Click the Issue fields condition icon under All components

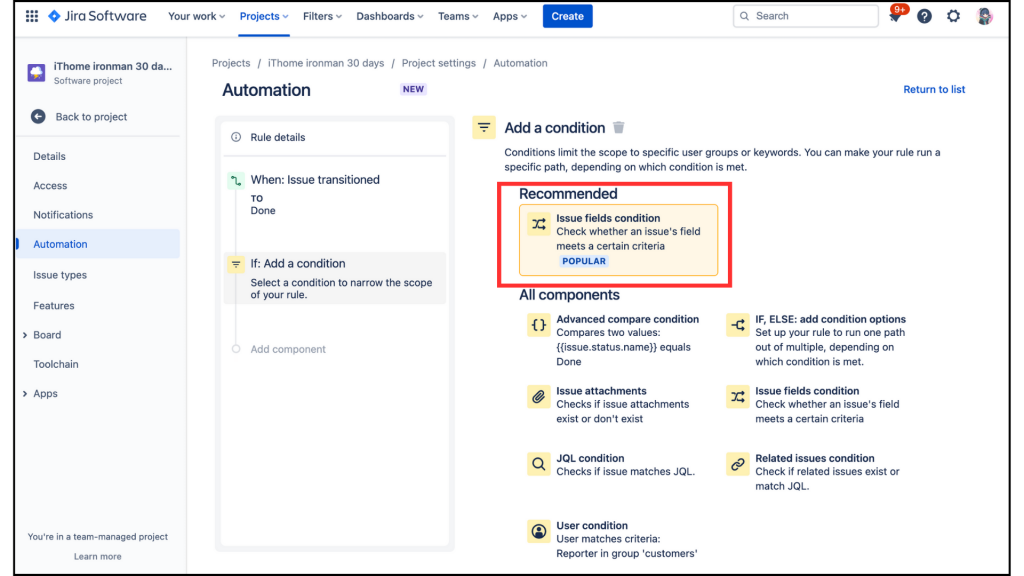[738, 396]
